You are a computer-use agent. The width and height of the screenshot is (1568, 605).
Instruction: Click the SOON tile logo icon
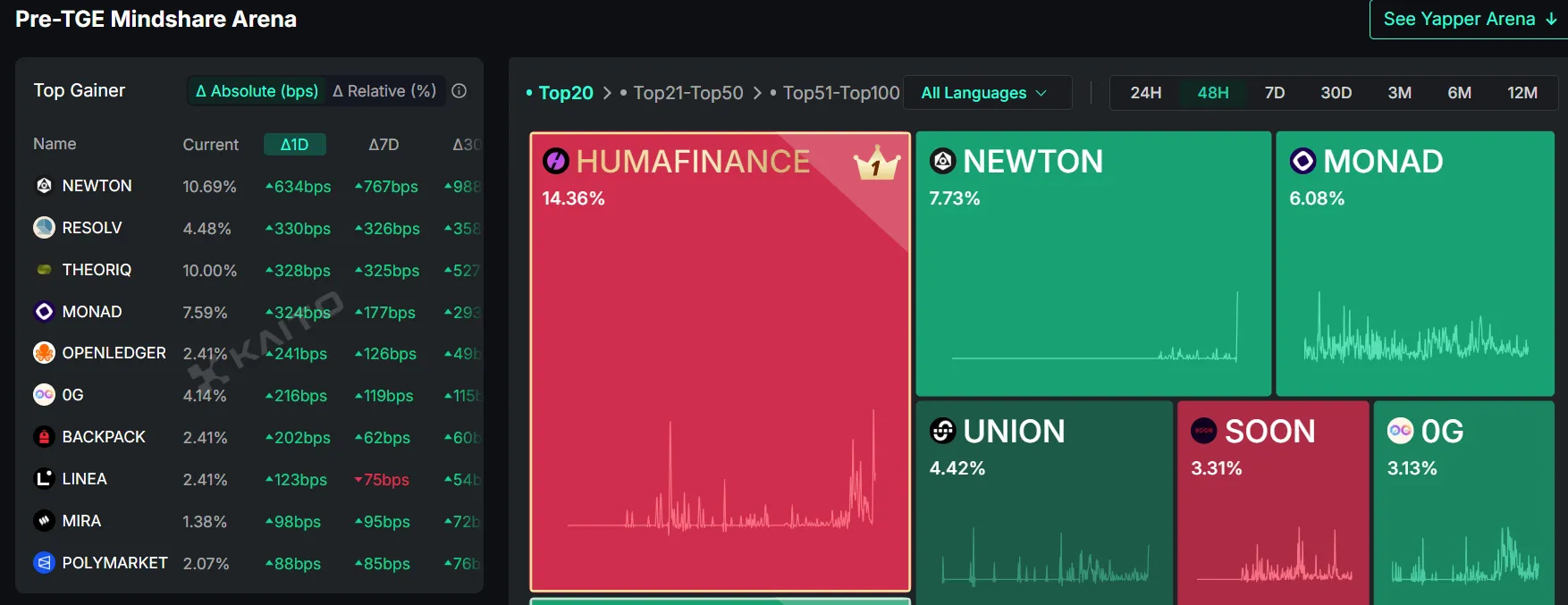pyautogui.click(x=1204, y=431)
